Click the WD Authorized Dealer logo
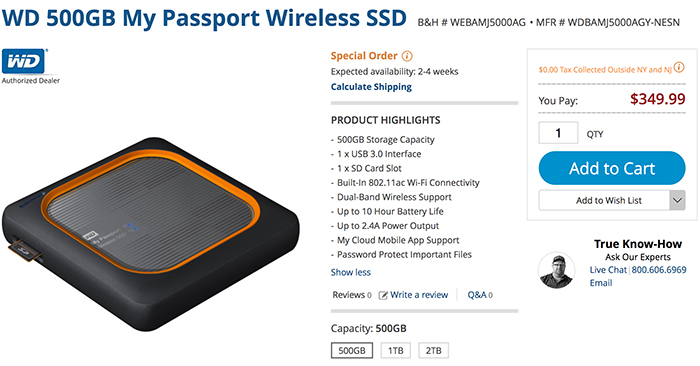This screenshot has height=366, width=700. (x=30, y=66)
